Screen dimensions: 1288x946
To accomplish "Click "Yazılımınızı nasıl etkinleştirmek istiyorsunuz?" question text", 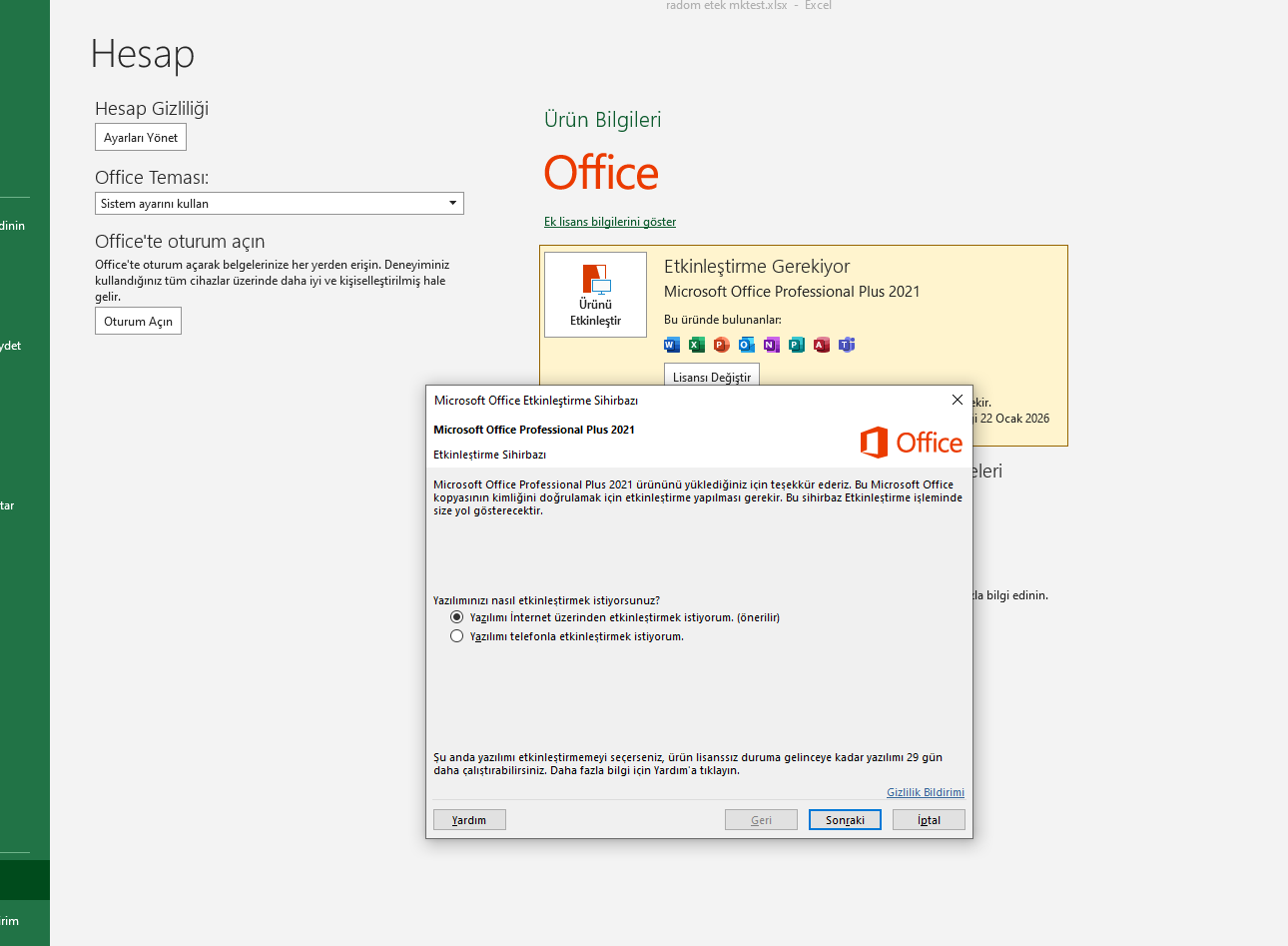I will coord(546,600).
